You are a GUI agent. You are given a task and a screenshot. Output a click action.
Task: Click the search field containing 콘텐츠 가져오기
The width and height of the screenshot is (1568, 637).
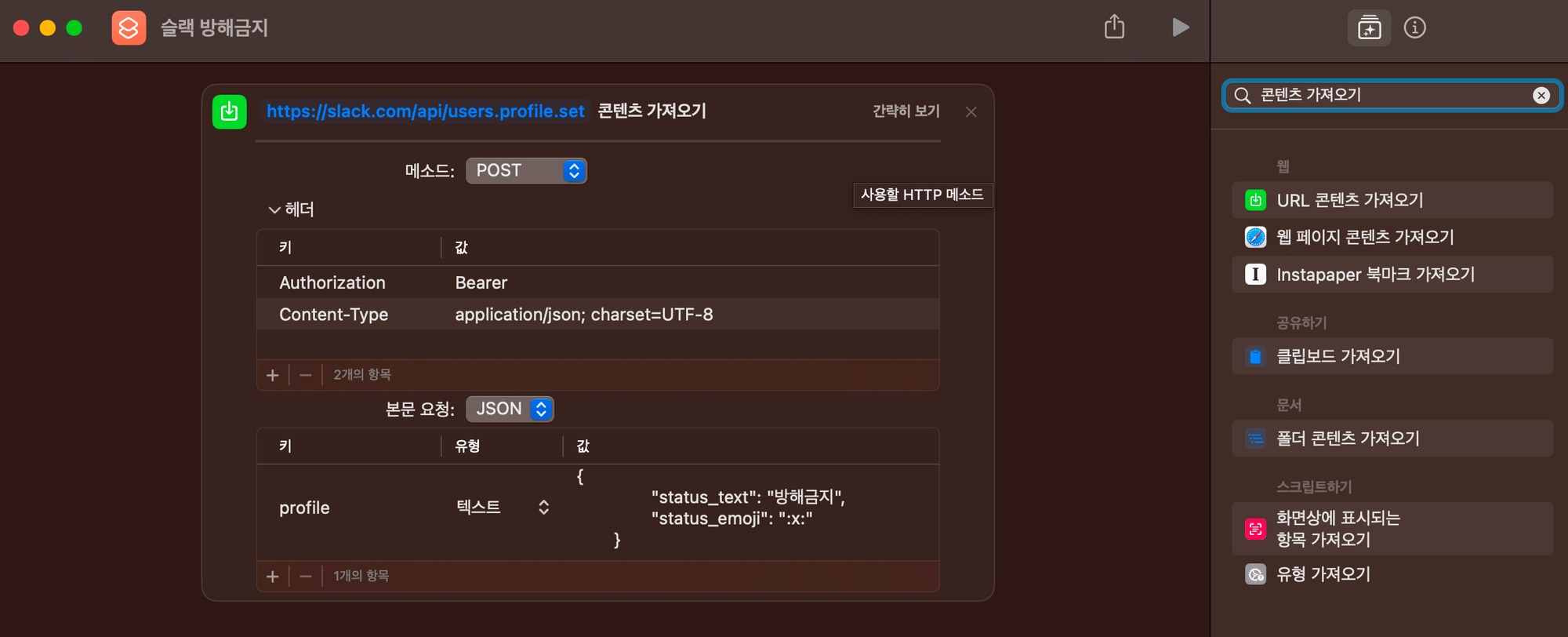[x=1392, y=96]
